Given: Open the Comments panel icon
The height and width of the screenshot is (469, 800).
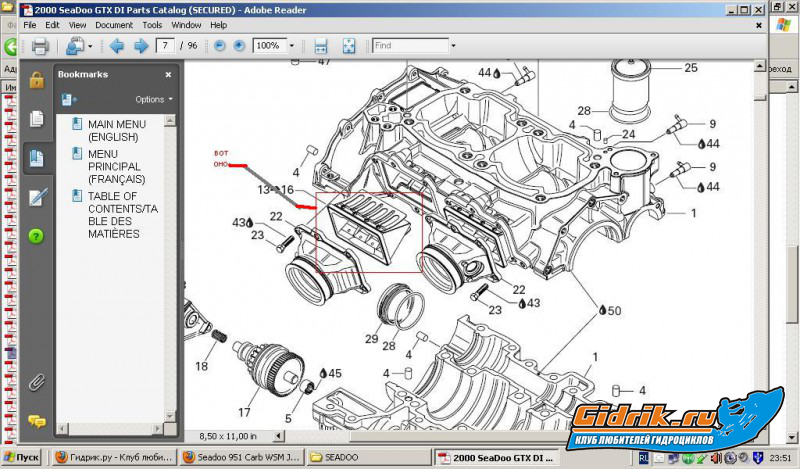Looking at the screenshot, I should (x=37, y=421).
